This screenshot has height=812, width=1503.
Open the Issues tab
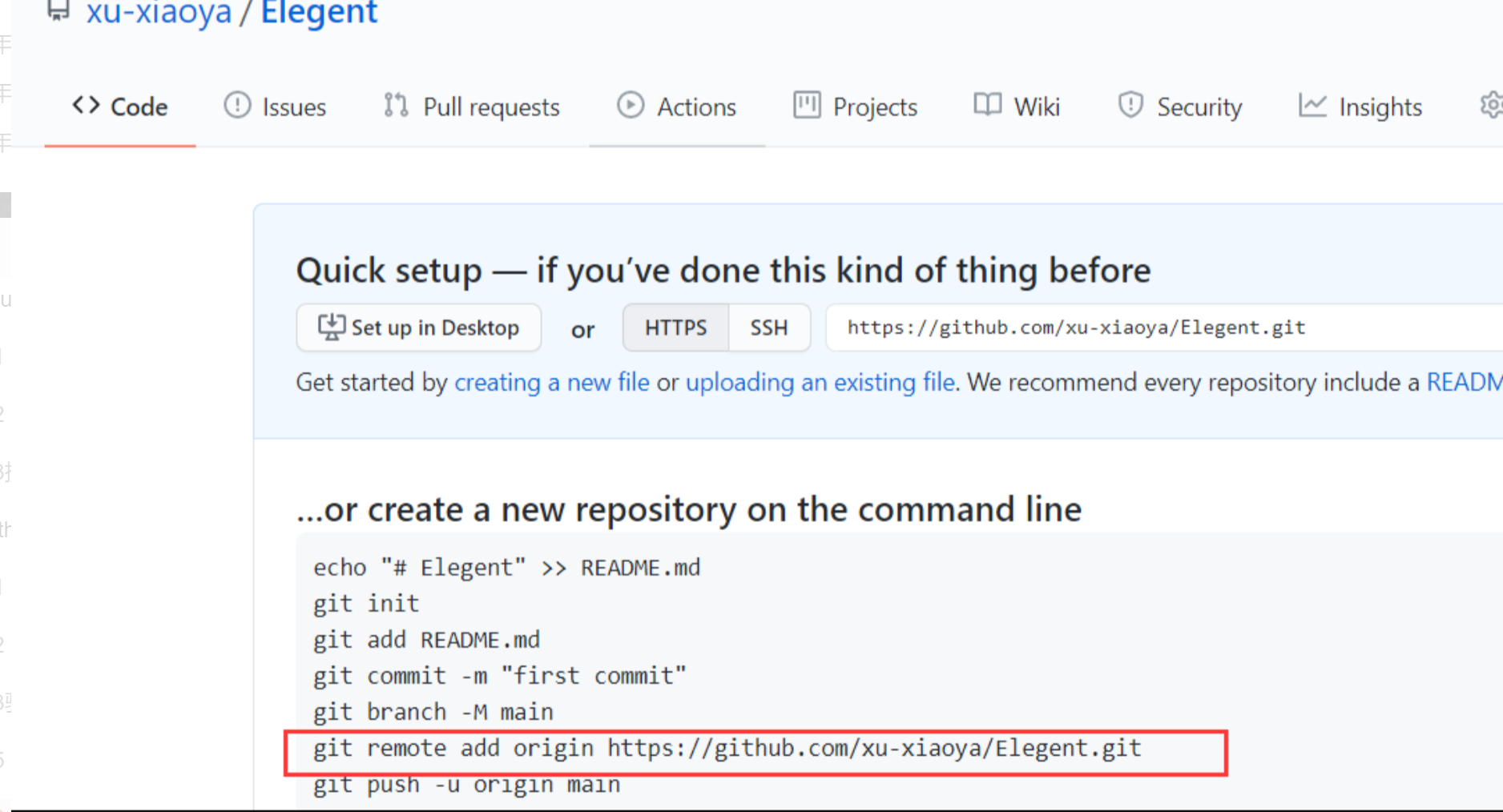(275, 107)
